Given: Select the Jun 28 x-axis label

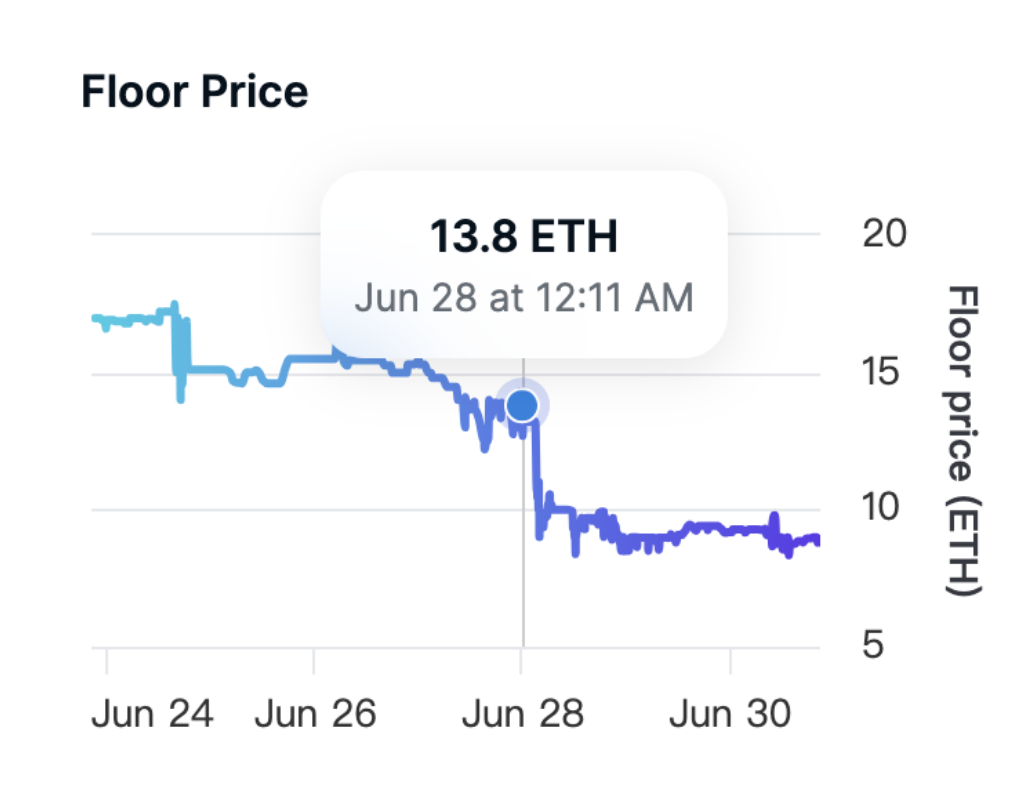Looking at the screenshot, I should point(523,714).
